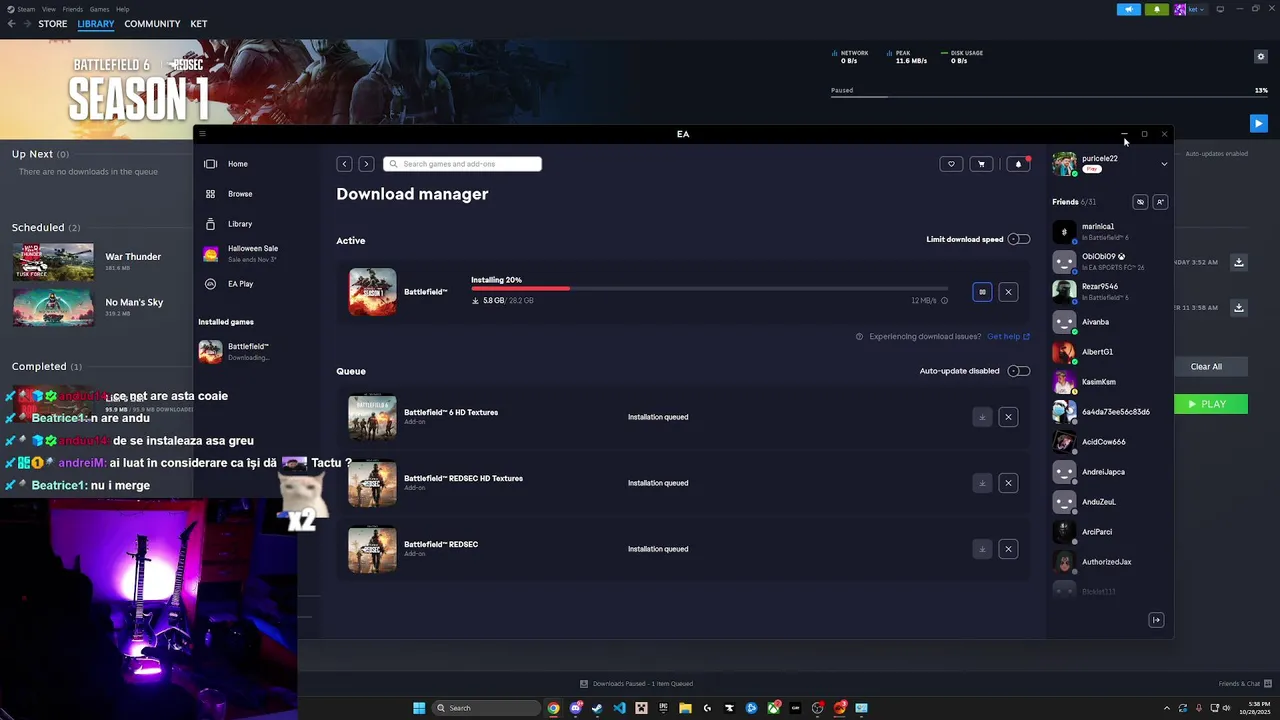Collapse EA friends panel arrow icon
1280x720 pixels.
pos(1156,620)
